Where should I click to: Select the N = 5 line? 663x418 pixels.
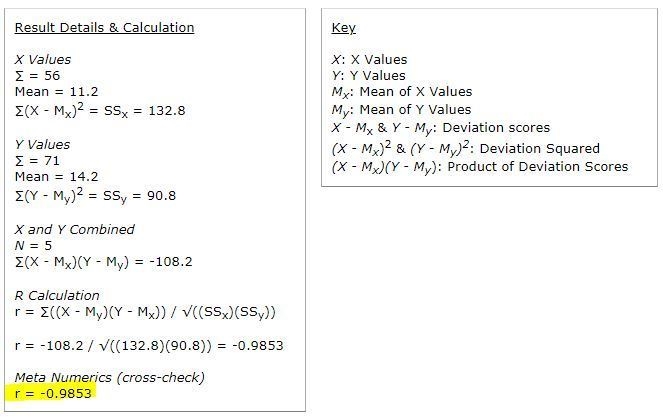pyautogui.click(x=33, y=246)
